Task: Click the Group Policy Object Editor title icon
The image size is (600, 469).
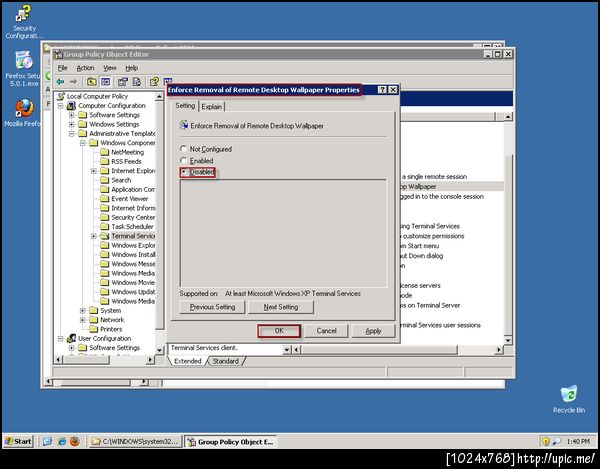Action: pos(58,54)
